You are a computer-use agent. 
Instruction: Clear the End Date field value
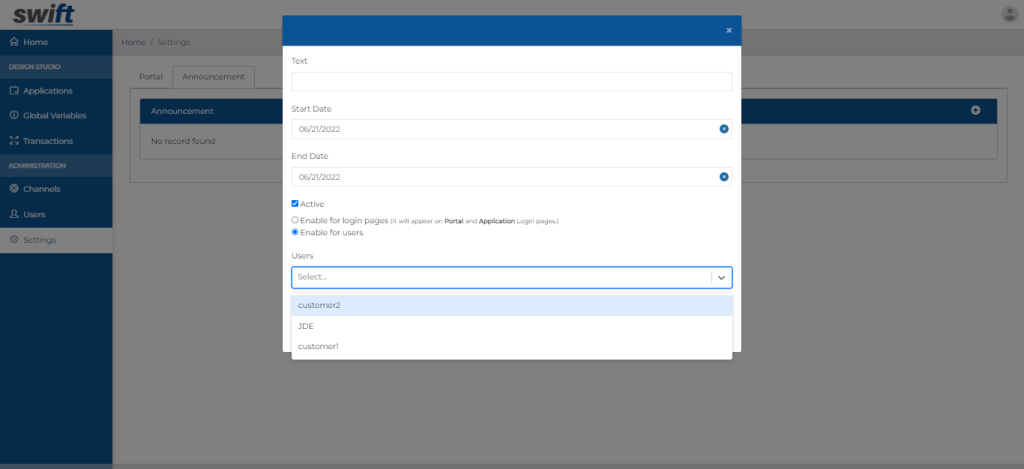723,177
